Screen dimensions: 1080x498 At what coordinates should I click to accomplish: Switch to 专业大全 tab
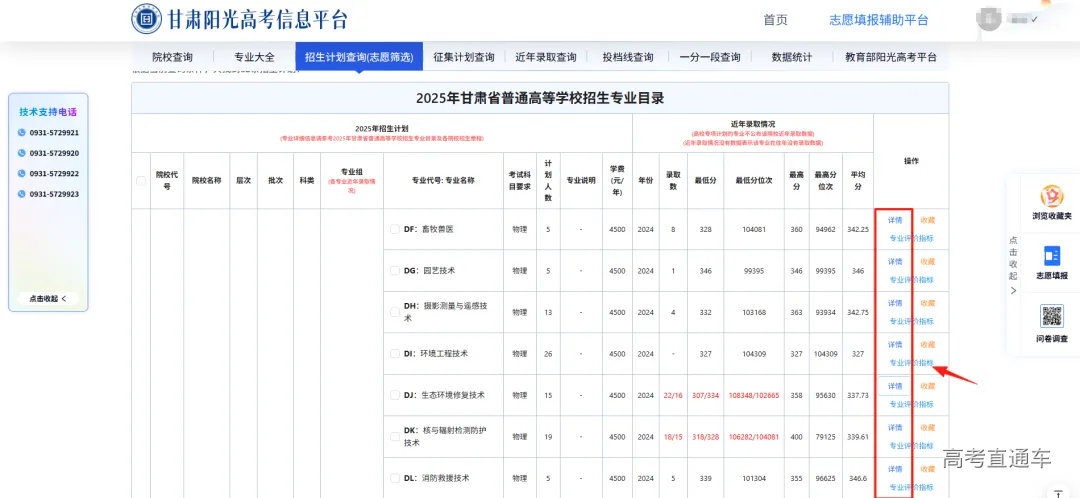coord(254,57)
